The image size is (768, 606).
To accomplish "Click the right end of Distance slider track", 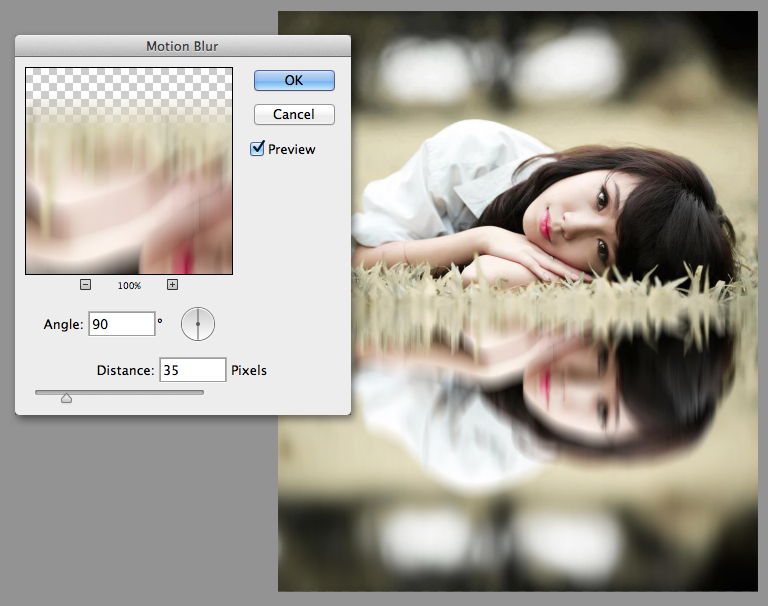I will [x=200, y=393].
